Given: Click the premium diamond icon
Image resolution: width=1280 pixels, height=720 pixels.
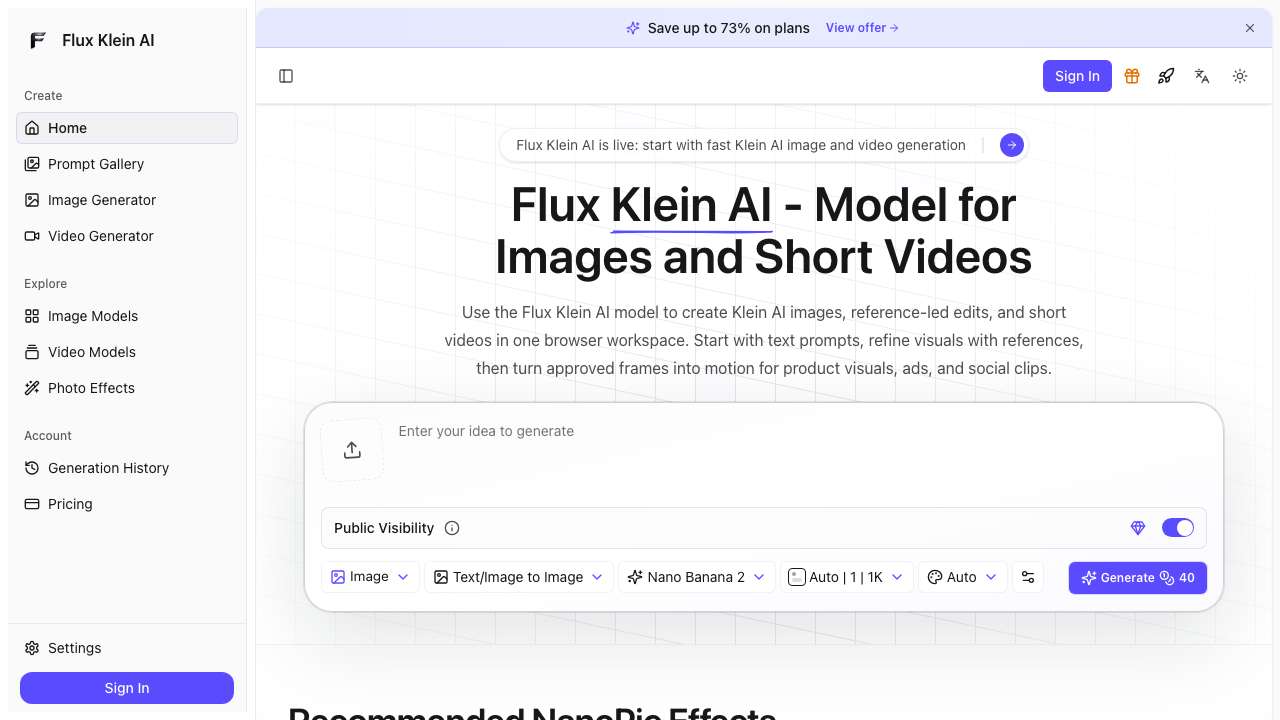Looking at the screenshot, I should click(x=1138, y=528).
